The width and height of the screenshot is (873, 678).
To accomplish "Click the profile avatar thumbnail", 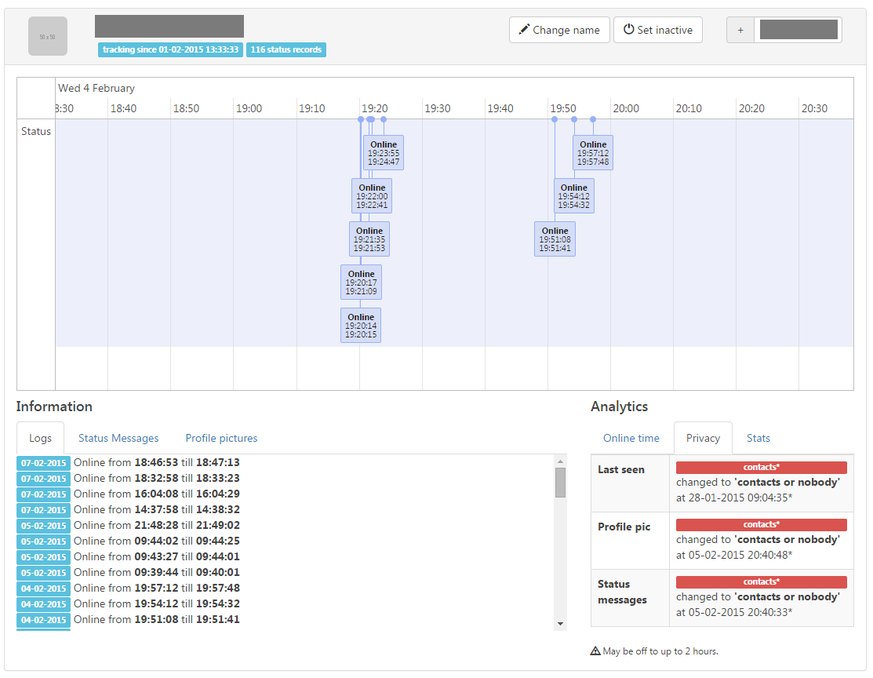I will click(x=48, y=36).
